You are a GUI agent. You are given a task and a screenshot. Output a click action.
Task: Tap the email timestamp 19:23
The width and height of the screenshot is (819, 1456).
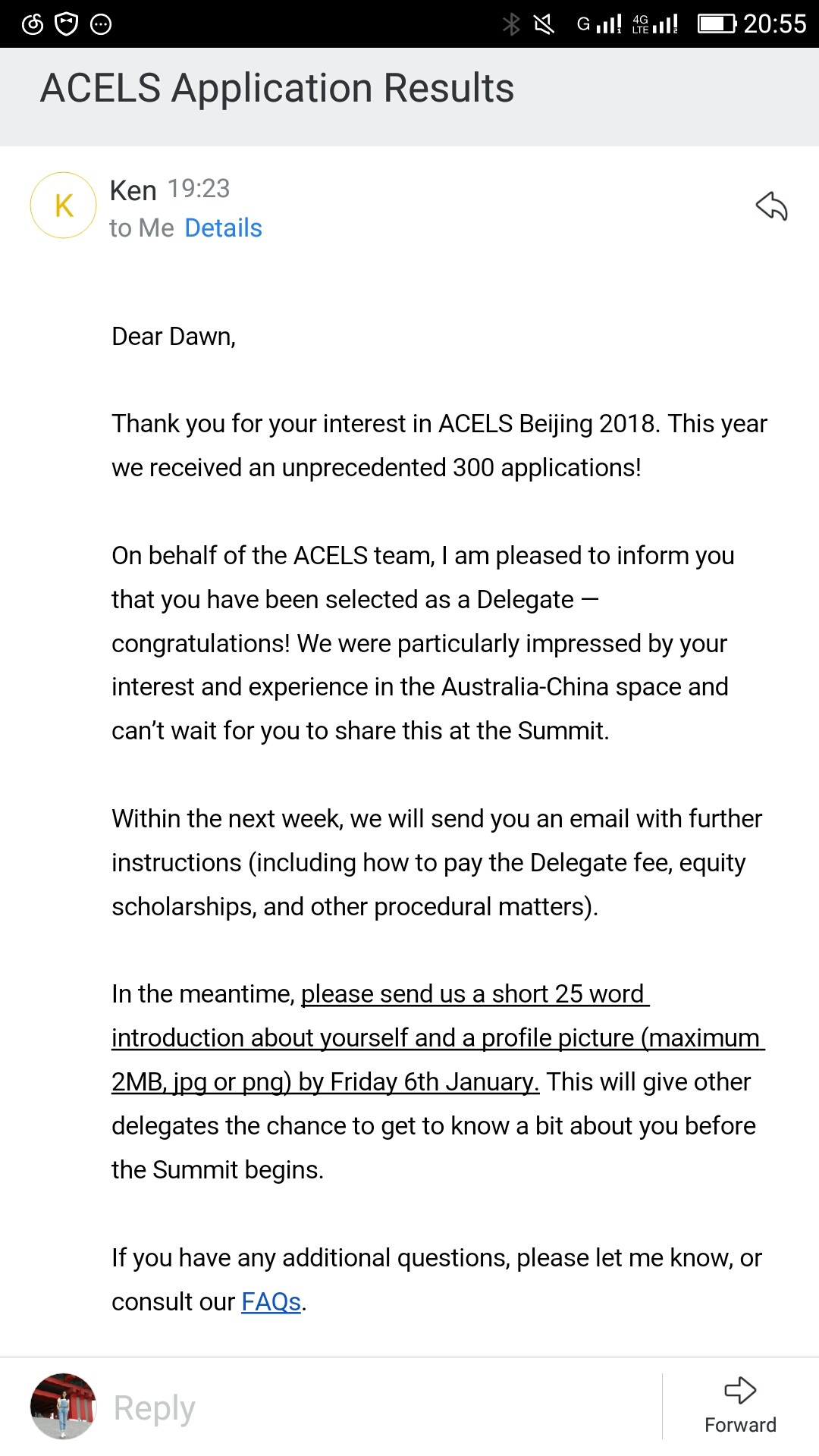pyautogui.click(x=198, y=189)
